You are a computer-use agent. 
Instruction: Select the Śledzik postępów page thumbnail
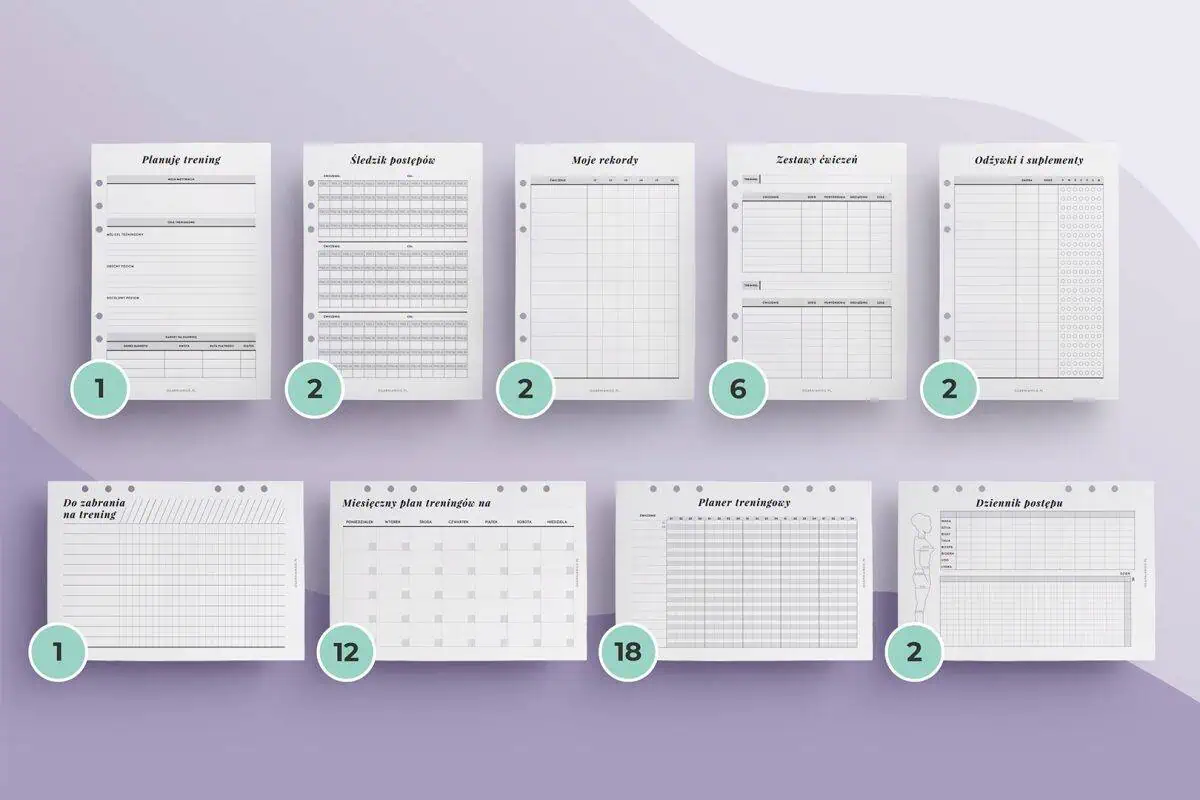393,270
